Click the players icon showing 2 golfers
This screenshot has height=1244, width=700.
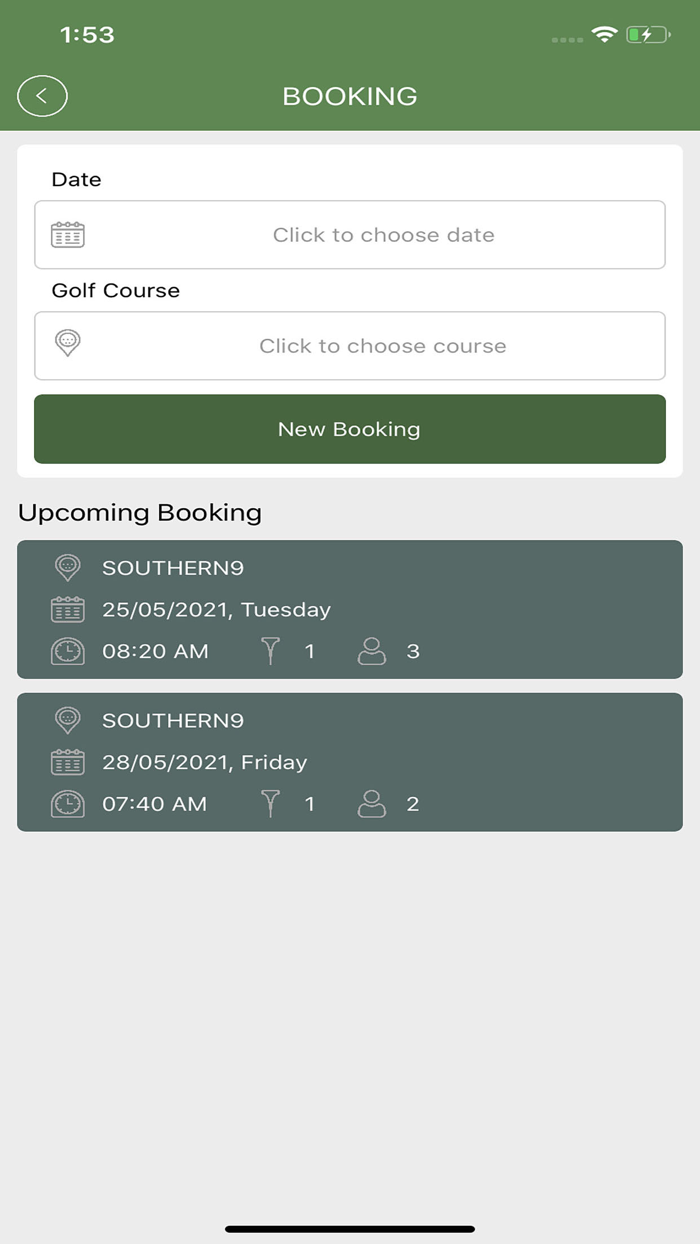pyautogui.click(x=372, y=803)
